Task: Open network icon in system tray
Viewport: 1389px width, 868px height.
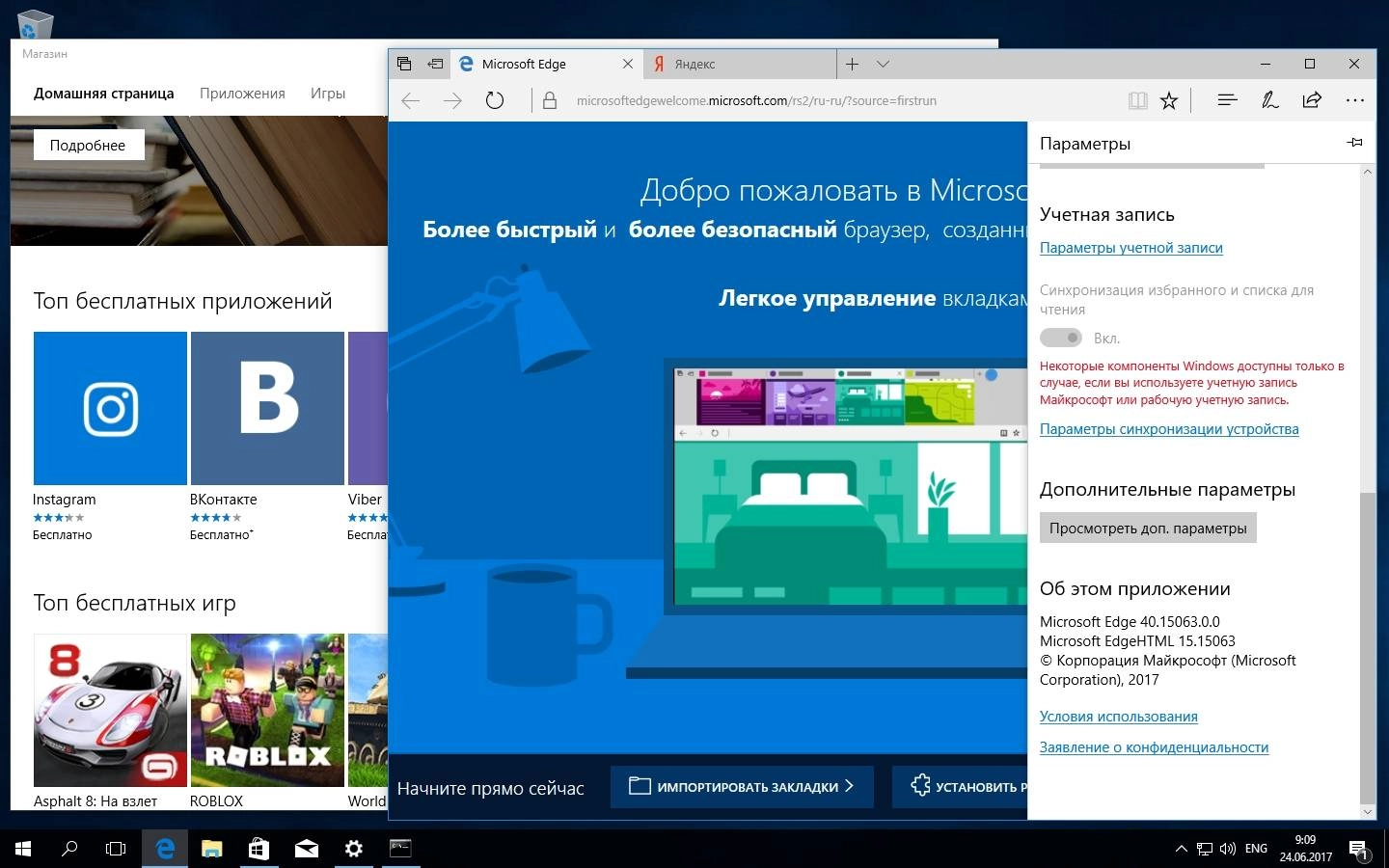Action: click(1205, 849)
